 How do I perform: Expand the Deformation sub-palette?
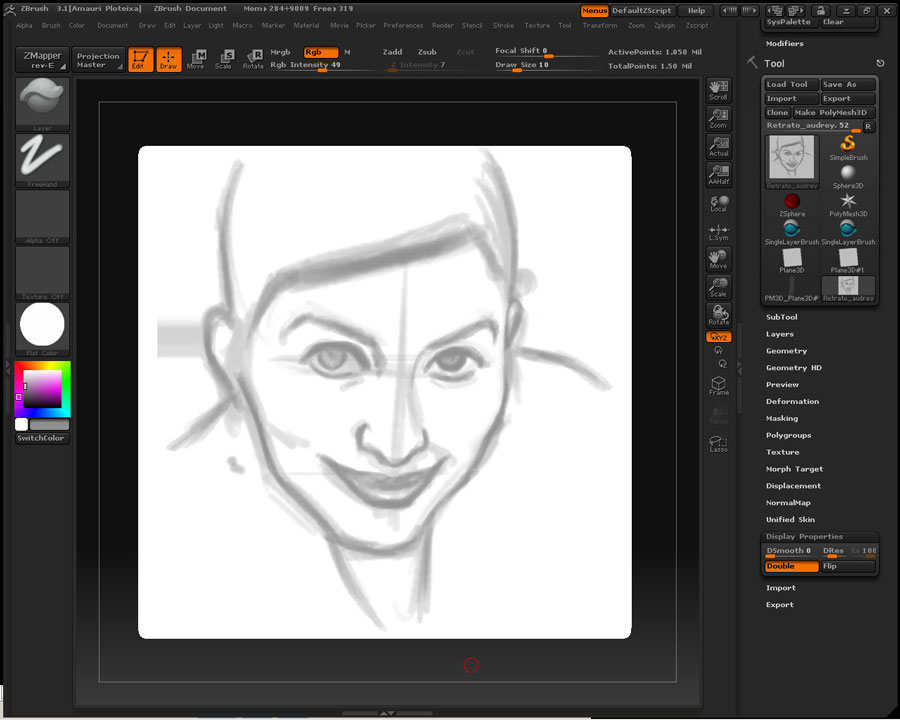point(793,401)
